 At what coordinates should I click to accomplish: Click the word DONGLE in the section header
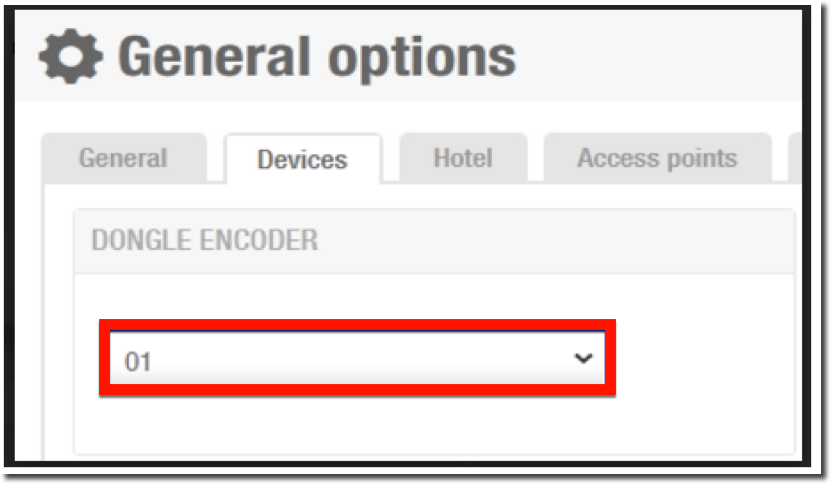[x=142, y=240]
